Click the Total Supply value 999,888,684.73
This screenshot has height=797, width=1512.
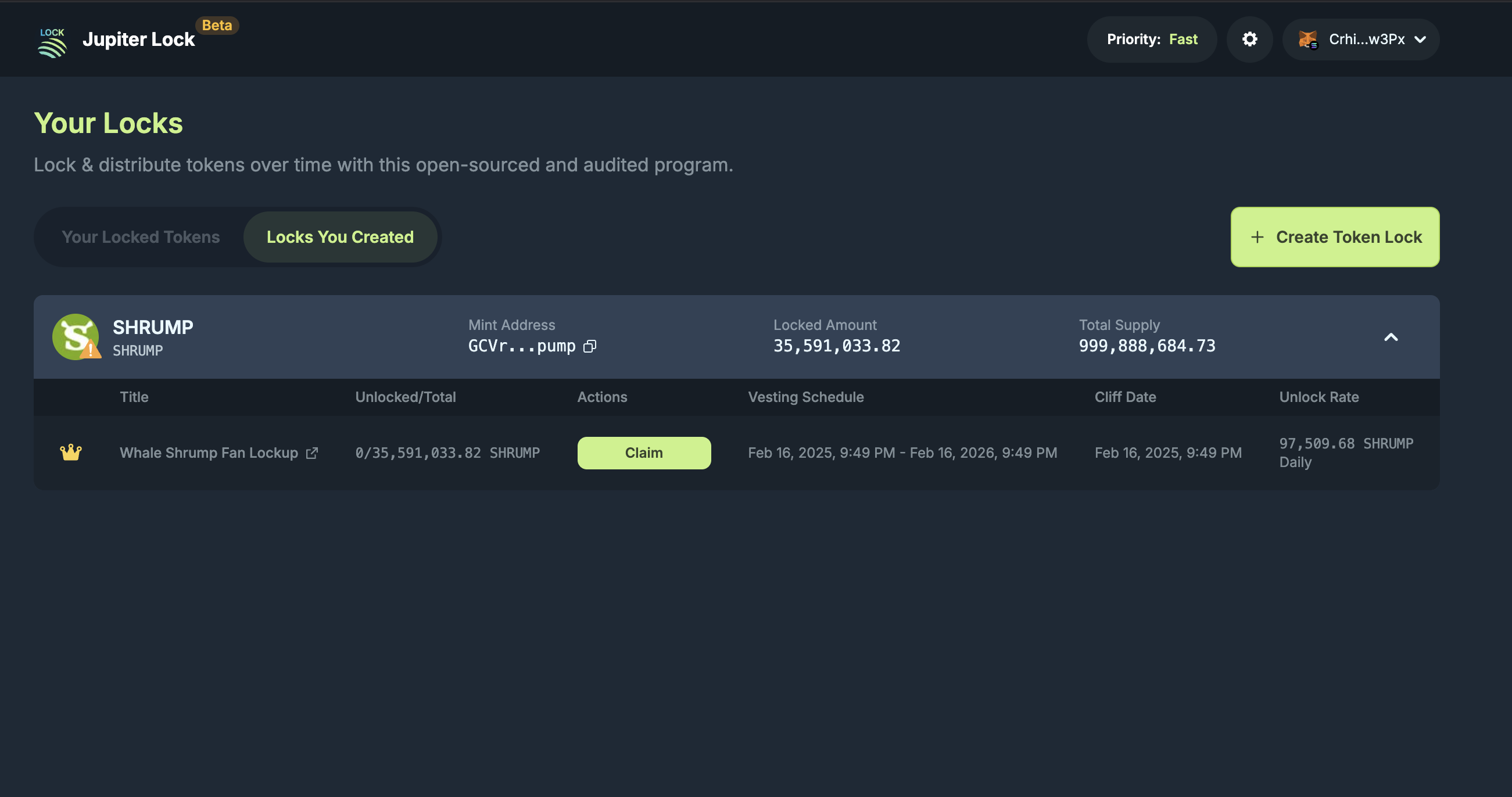(x=1147, y=346)
